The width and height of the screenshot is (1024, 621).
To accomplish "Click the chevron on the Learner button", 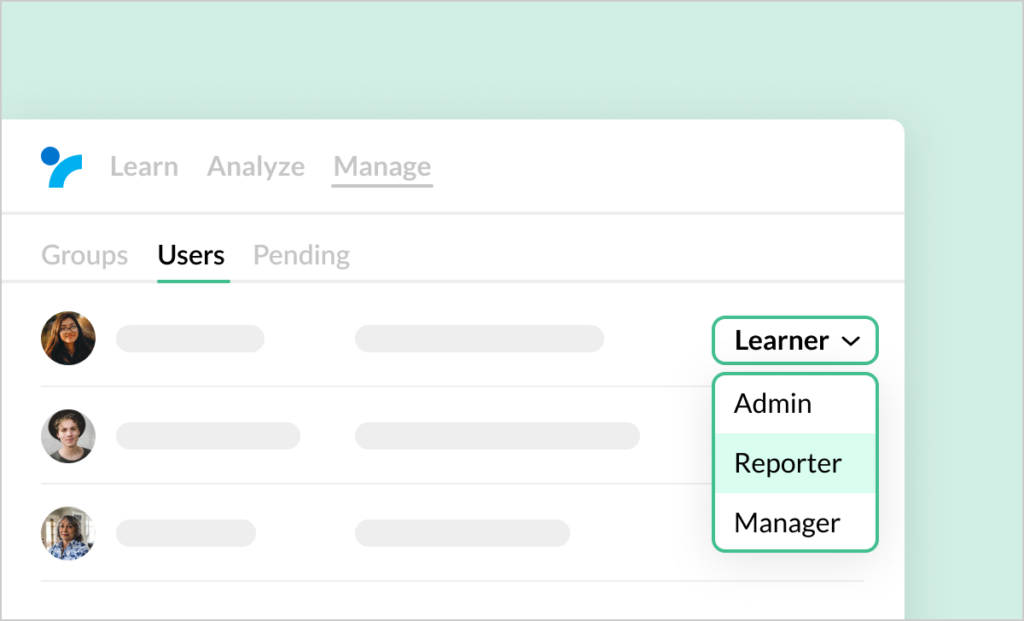I will click(852, 340).
